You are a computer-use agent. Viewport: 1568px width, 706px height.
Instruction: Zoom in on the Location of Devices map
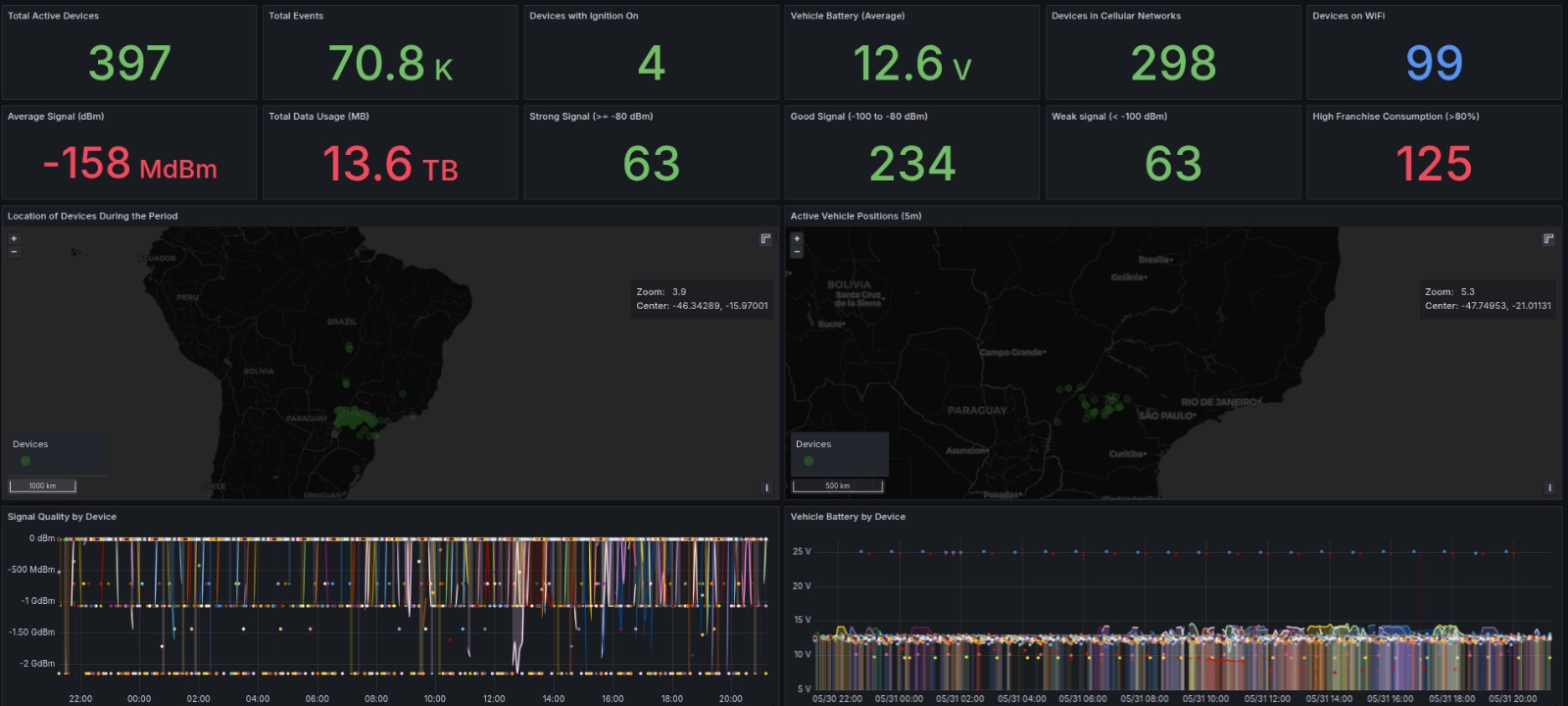[14, 238]
